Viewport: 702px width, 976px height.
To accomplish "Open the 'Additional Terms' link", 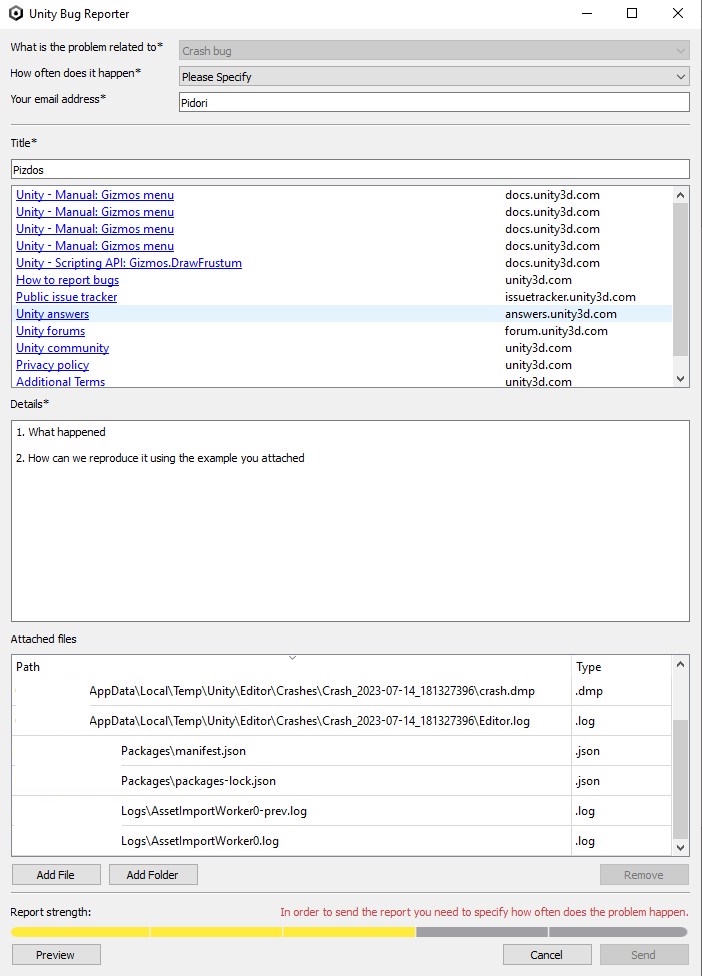I will pyautogui.click(x=60, y=382).
